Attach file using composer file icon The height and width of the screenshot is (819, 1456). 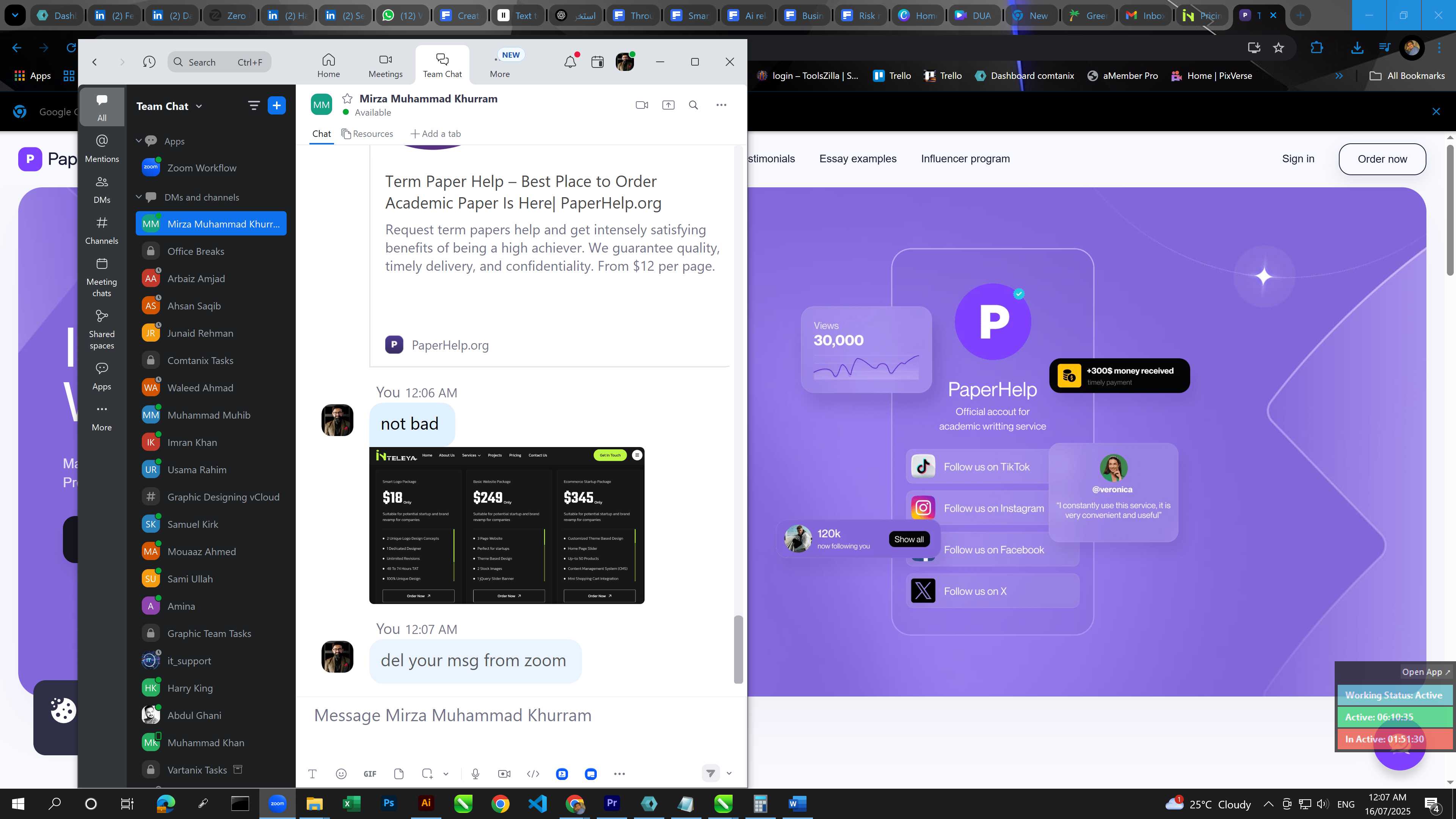pyautogui.click(x=399, y=774)
